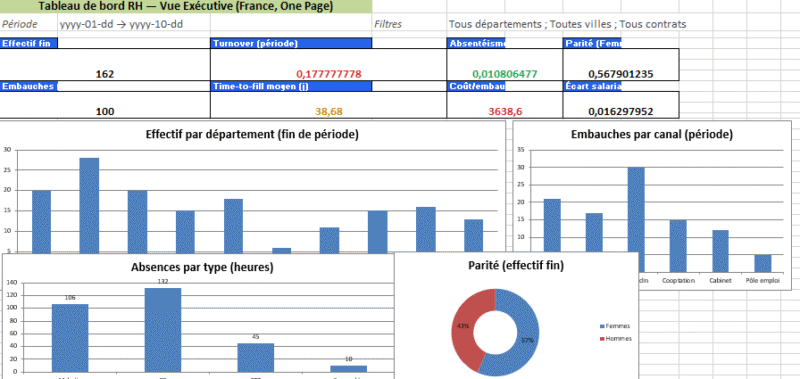This screenshot has height=379, width=800.
Task: Select the 'Femmes' legend entry
Action: point(615,326)
